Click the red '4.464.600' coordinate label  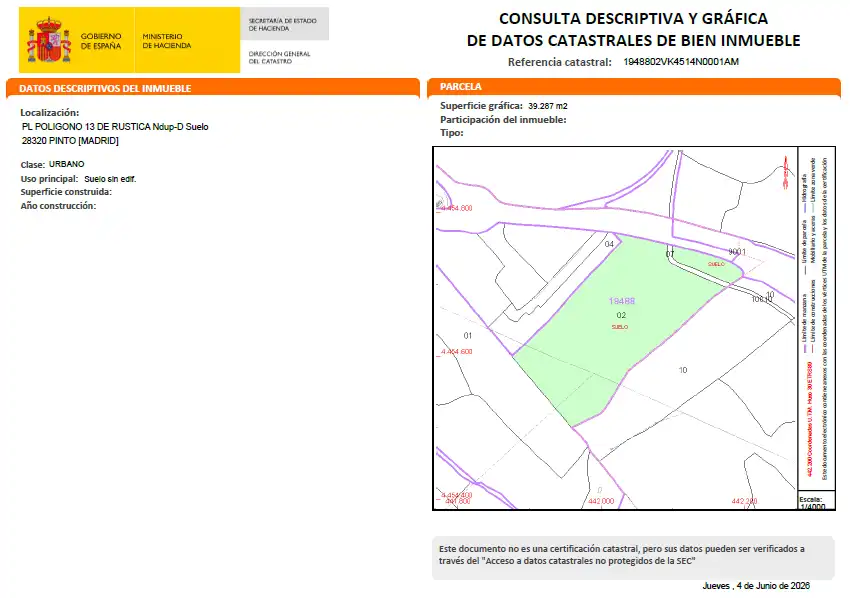coord(456,351)
